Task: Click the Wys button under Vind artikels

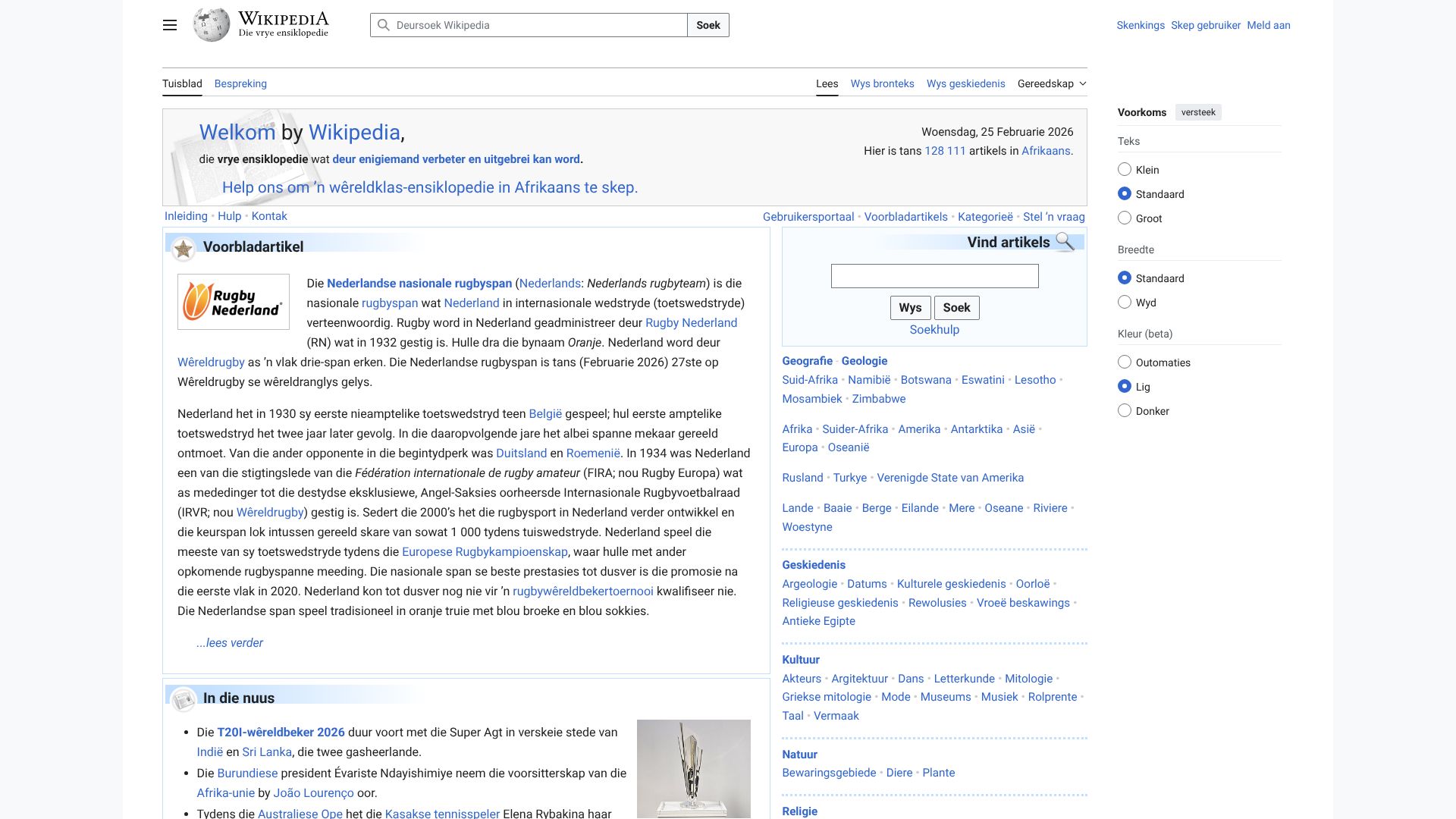Action: point(910,308)
